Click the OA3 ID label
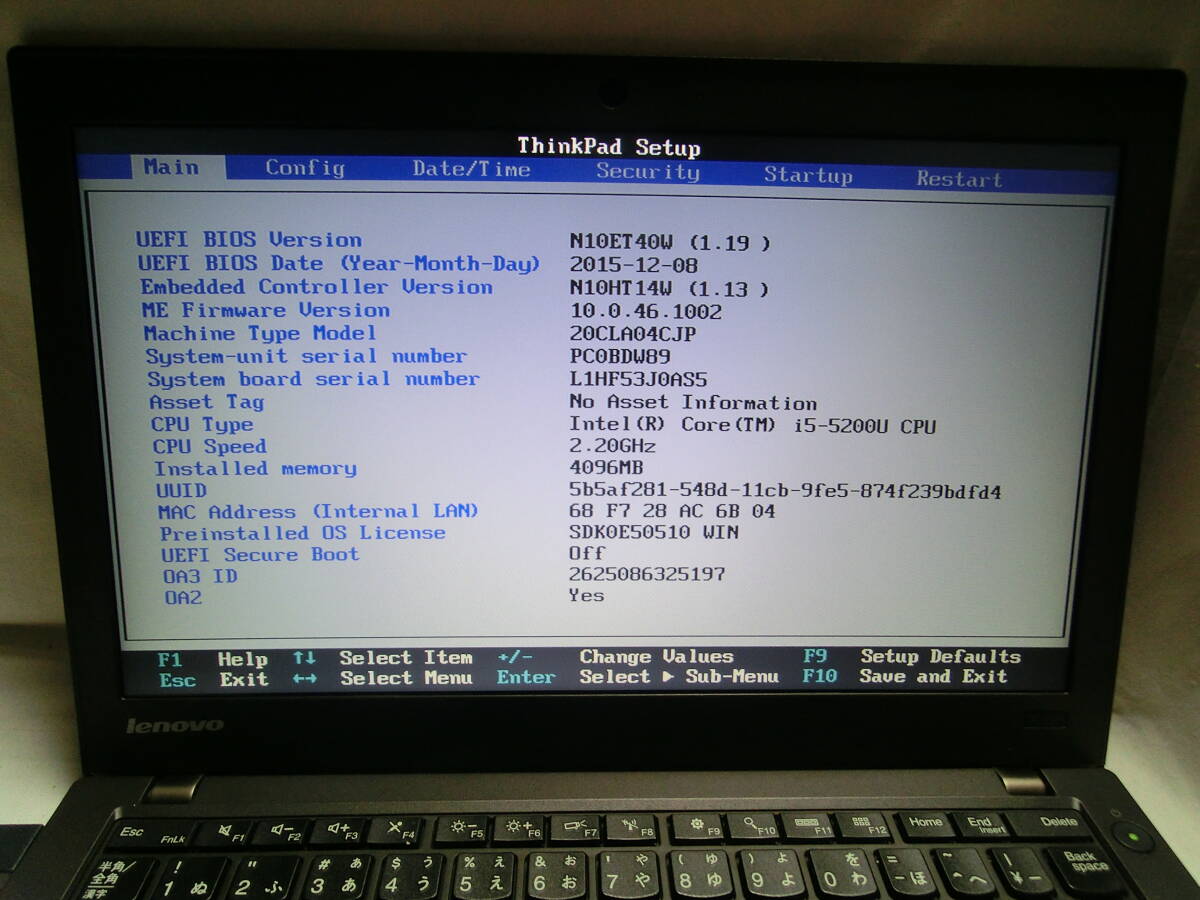Viewport: 1200px width, 900px height. 200,576
